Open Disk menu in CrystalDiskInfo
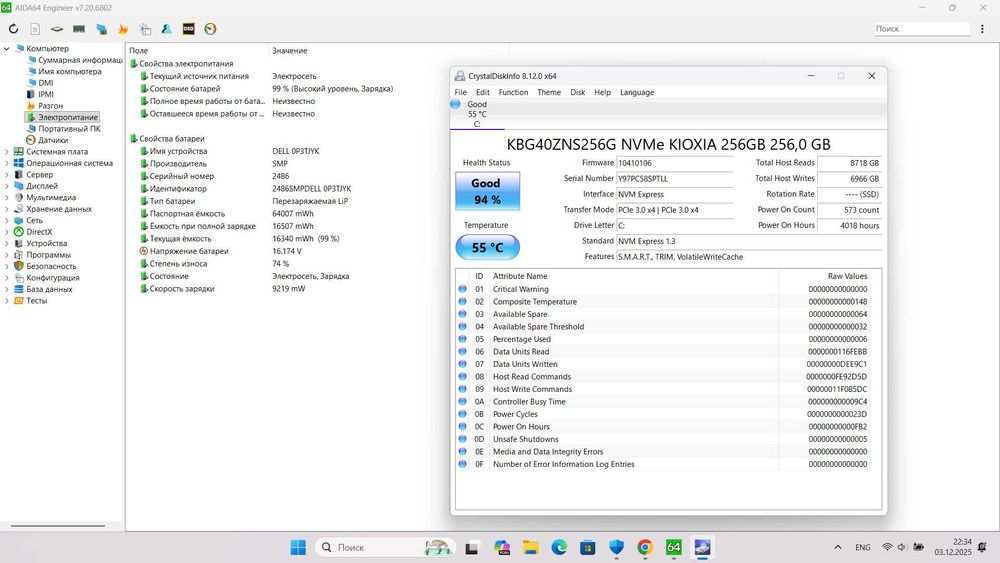Image resolution: width=1000 pixels, height=563 pixels. click(578, 92)
